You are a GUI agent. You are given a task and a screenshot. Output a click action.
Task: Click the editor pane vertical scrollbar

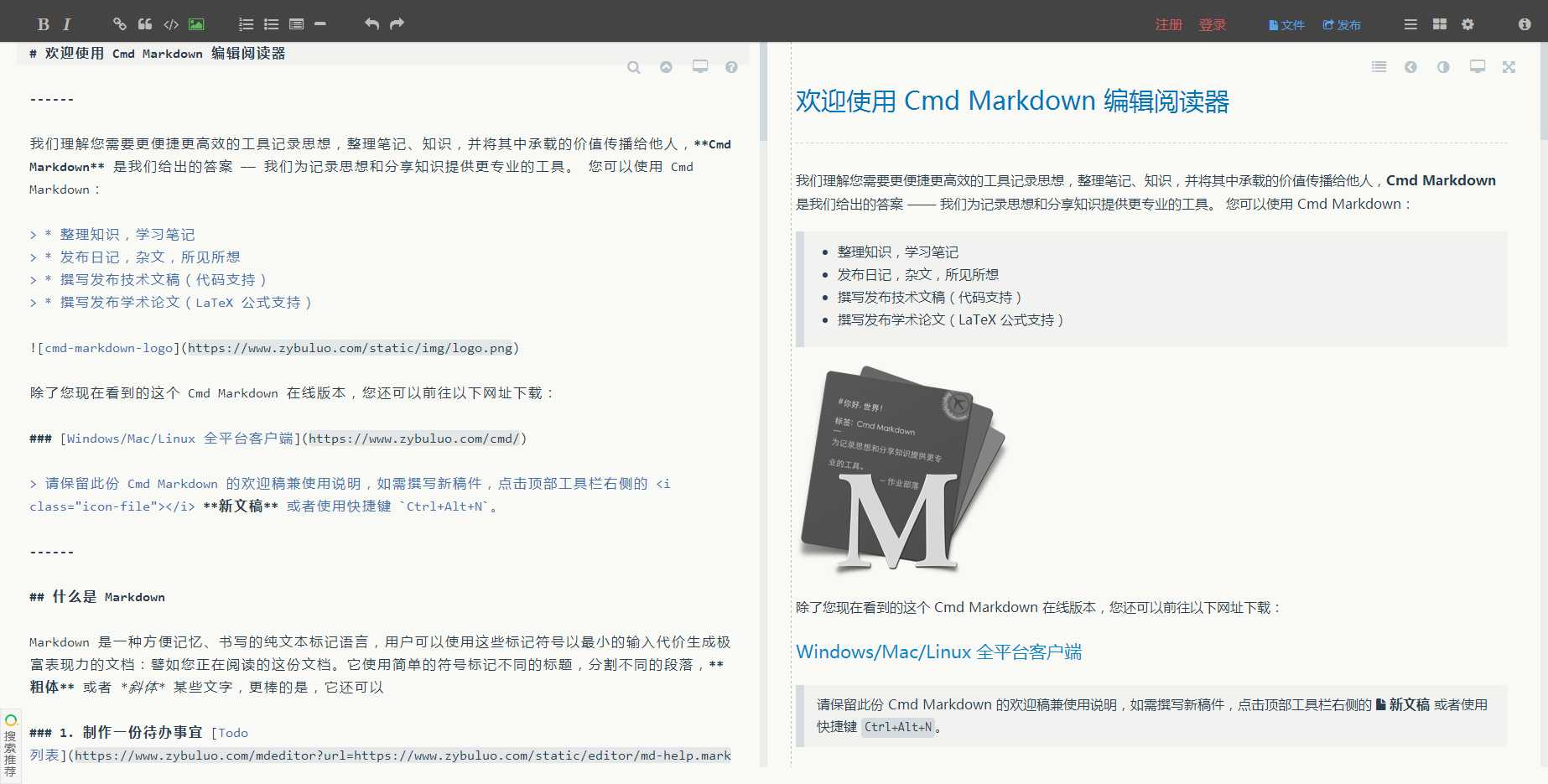tap(763, 91)
